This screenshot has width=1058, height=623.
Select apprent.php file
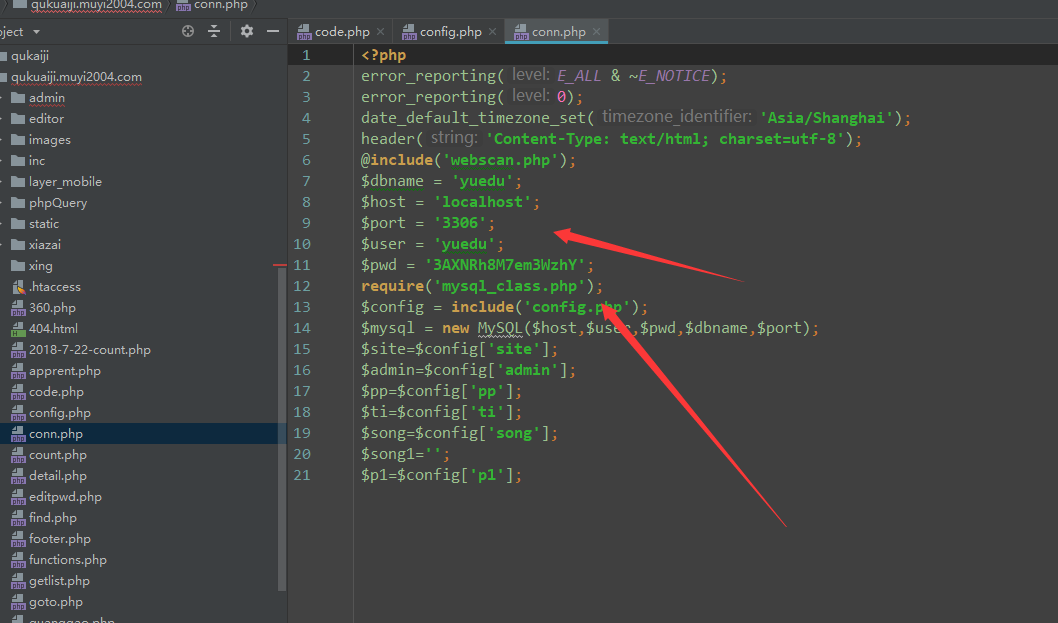pos(65,371)
